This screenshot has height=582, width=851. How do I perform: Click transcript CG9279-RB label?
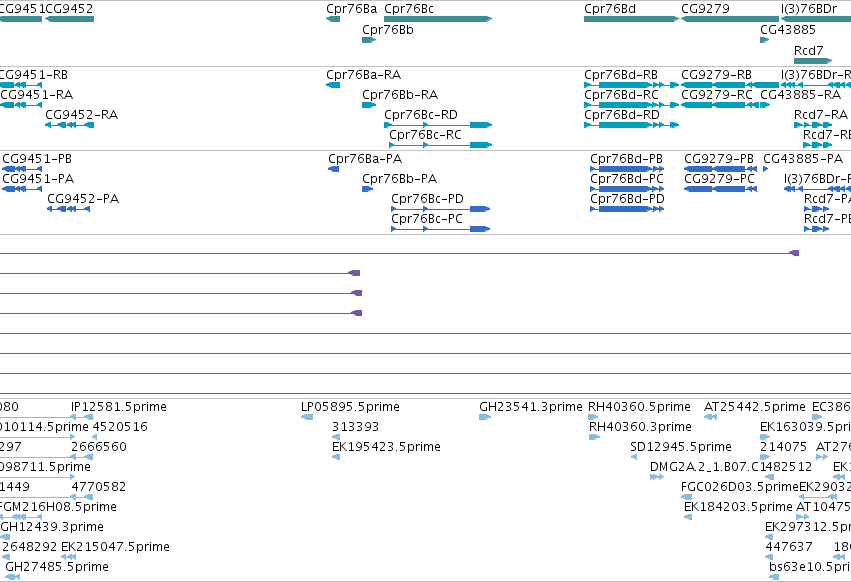(x=716, y=75)
